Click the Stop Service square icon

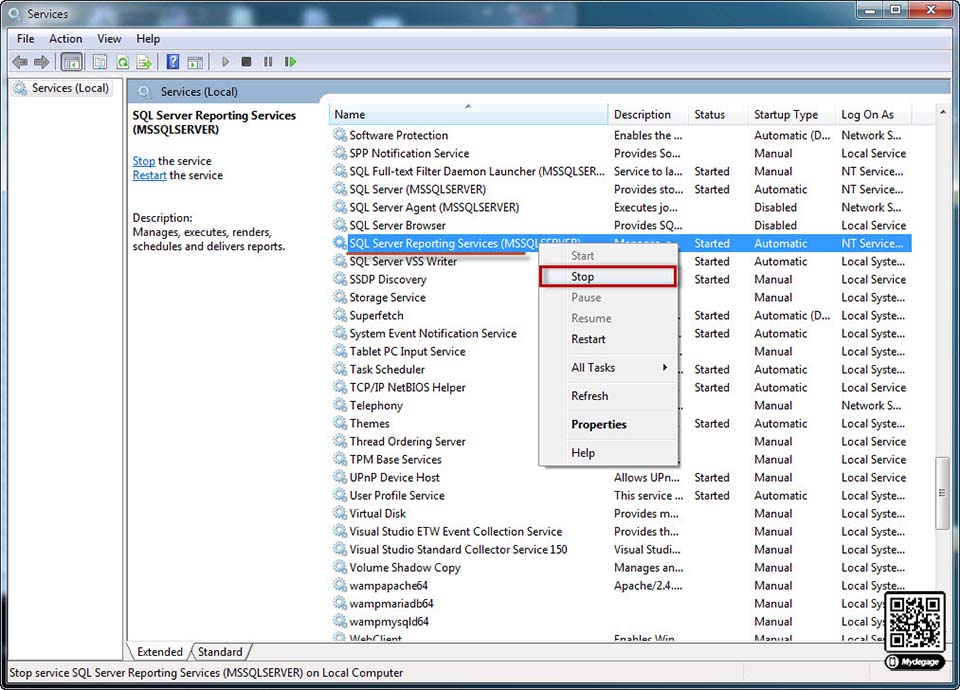pos(246,62)
